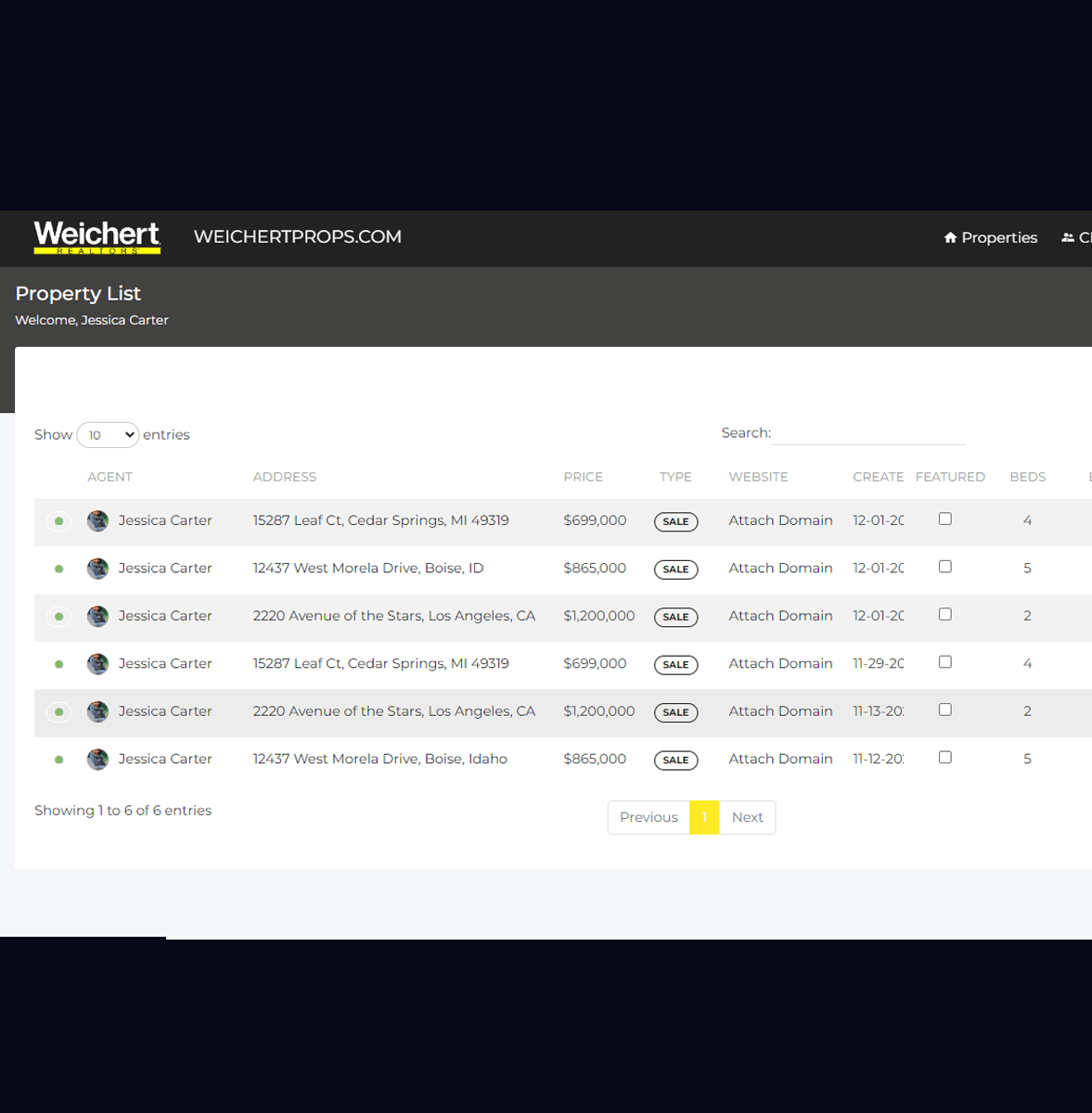Viewport: 1092px width, 1113px height.
Task: Open the Show entries dropdown
Action: (x=108, y=435)
